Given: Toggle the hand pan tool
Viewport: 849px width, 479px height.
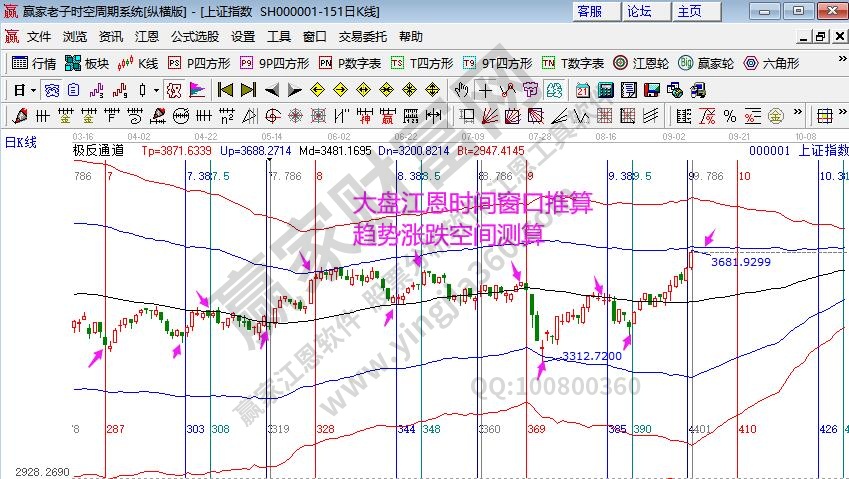Looking at the screenshot, I should [x=462, y=90].
